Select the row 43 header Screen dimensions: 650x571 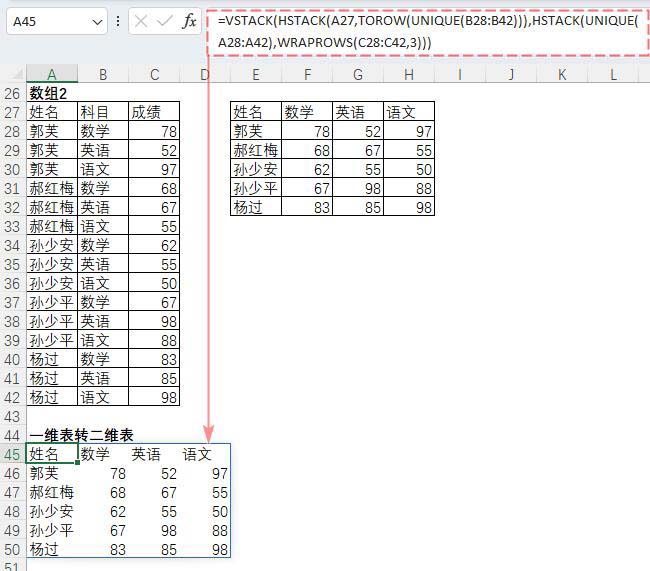click(x=12, y=416)
